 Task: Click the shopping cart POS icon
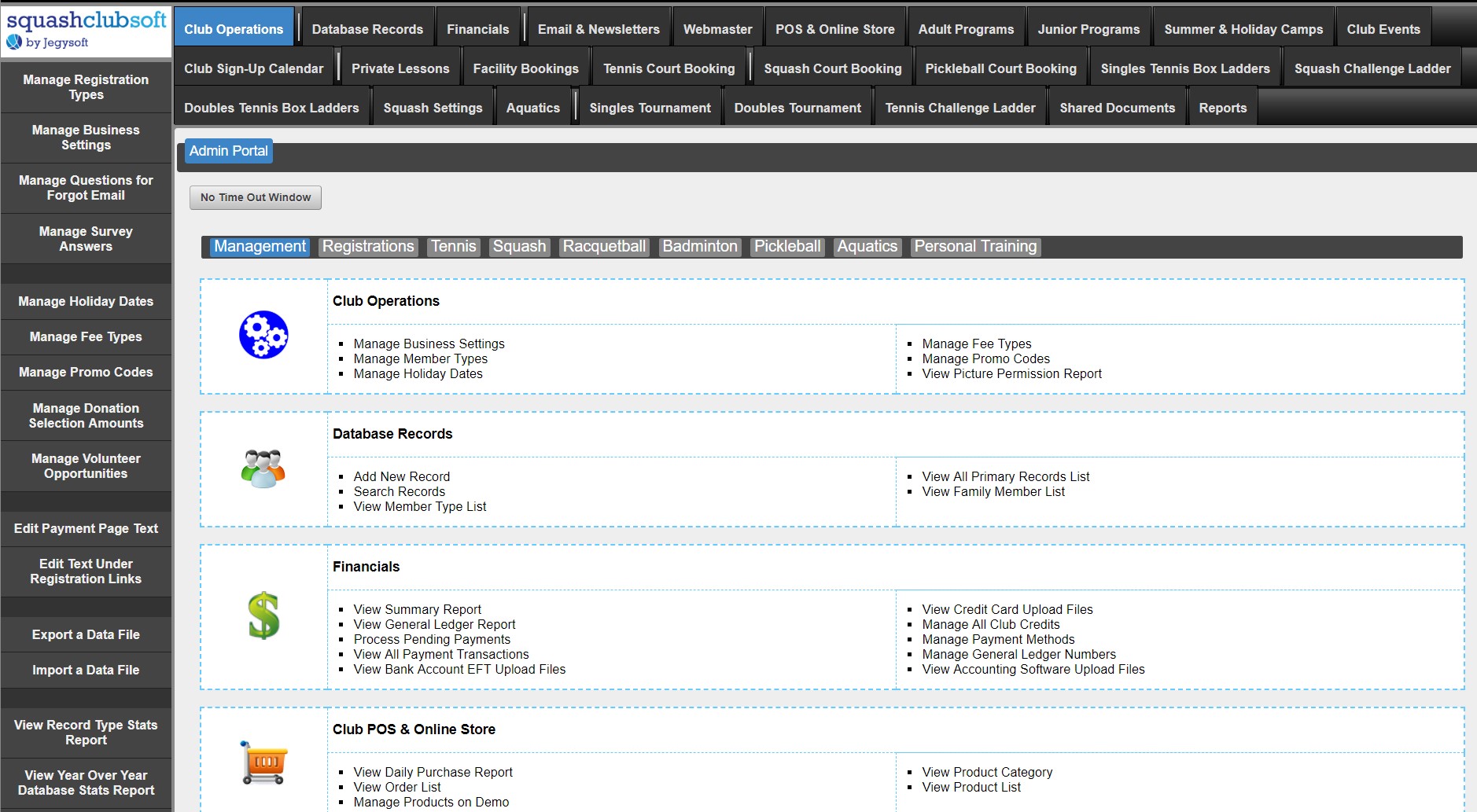click(x=263, y=762)
